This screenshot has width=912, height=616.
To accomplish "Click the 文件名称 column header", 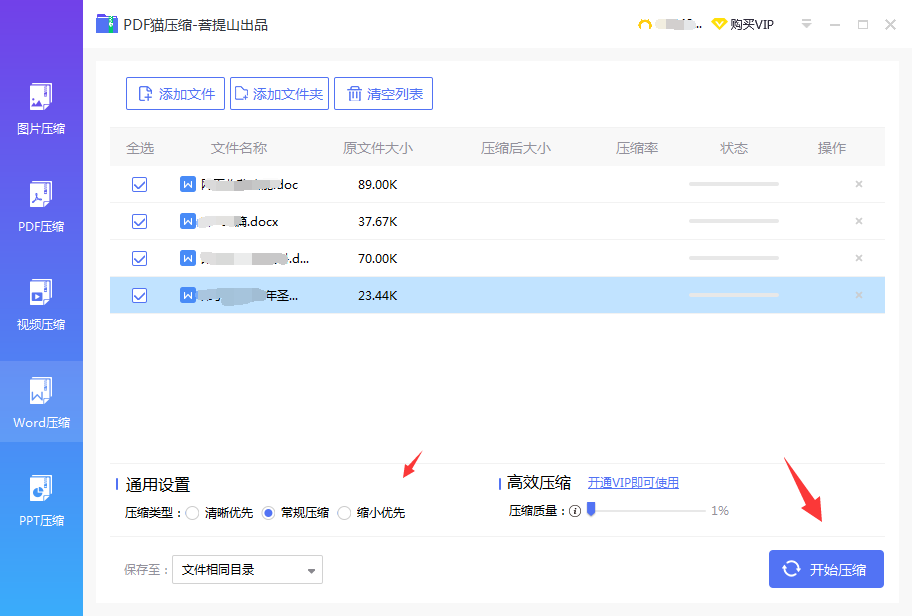I will coord(238,148).
